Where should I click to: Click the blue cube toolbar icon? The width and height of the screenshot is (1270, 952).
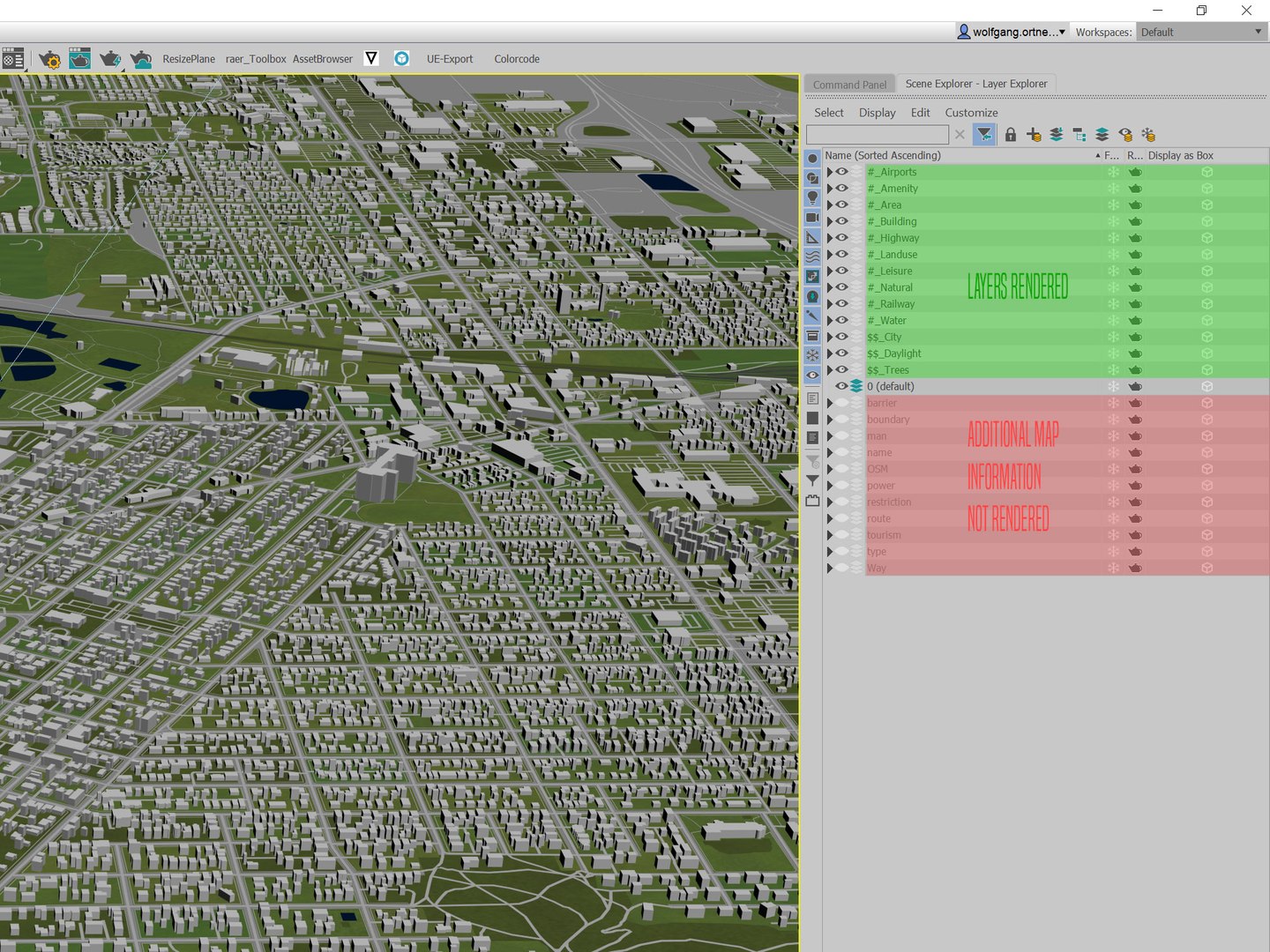[401, 58]
